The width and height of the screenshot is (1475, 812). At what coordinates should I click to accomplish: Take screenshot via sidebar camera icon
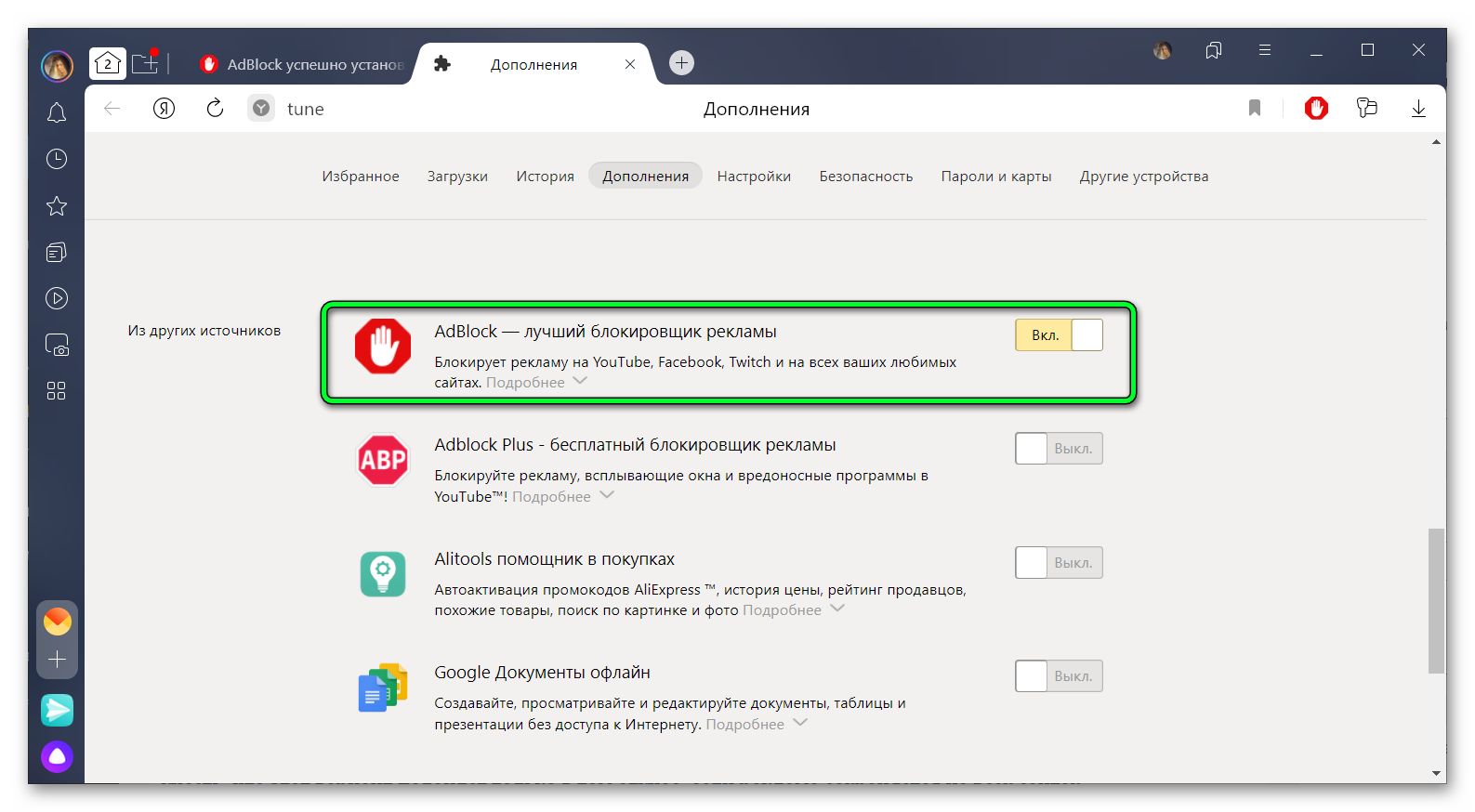tap(57, 345)
